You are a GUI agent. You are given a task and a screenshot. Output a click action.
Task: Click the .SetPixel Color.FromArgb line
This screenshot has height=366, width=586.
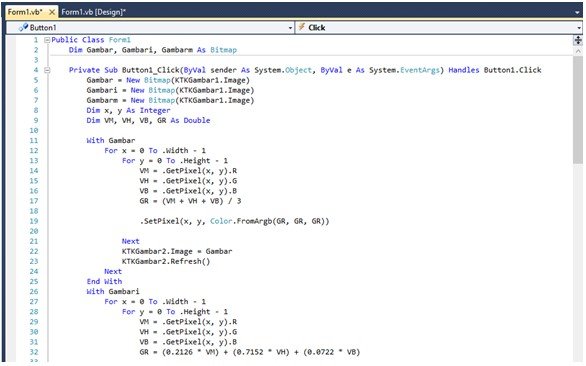(x=234, y=221)
